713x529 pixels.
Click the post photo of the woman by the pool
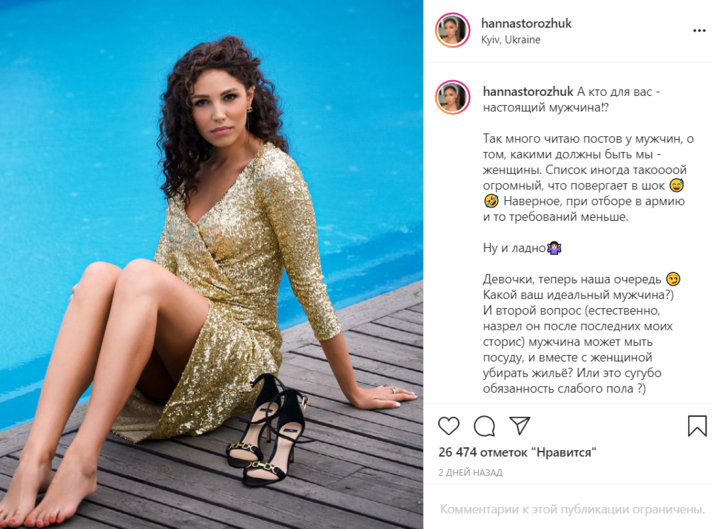(x=211, y=264)
